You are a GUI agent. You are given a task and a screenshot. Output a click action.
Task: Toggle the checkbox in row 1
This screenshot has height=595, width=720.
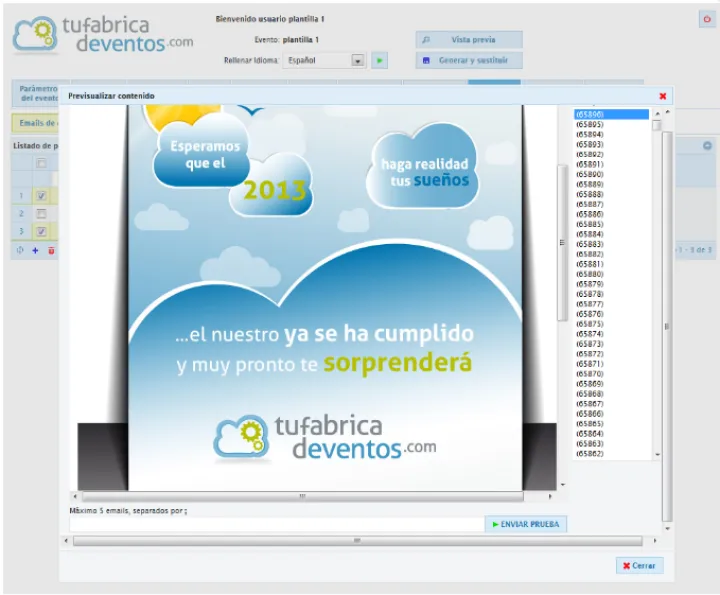[x=41, y=196]
